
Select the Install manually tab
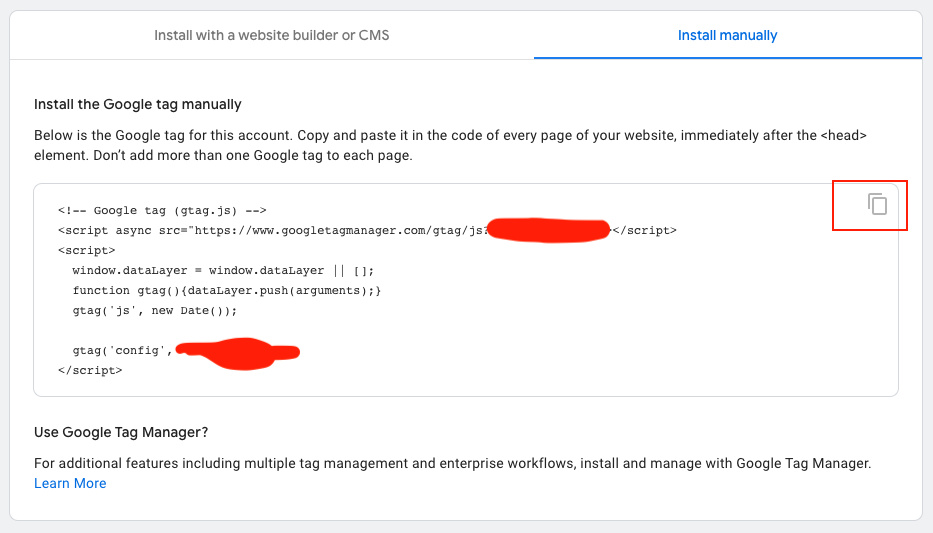click(x=727, y=35)
